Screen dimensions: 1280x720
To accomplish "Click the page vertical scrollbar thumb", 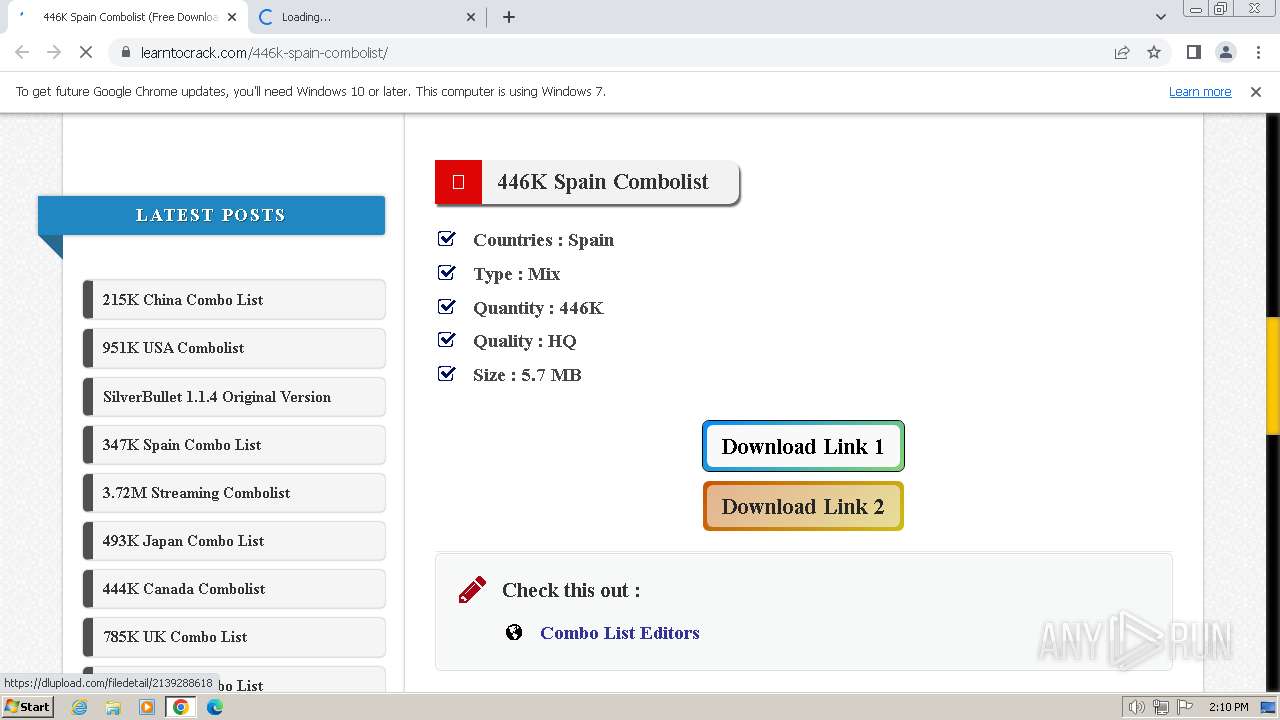I will [x=1272, y=375].
